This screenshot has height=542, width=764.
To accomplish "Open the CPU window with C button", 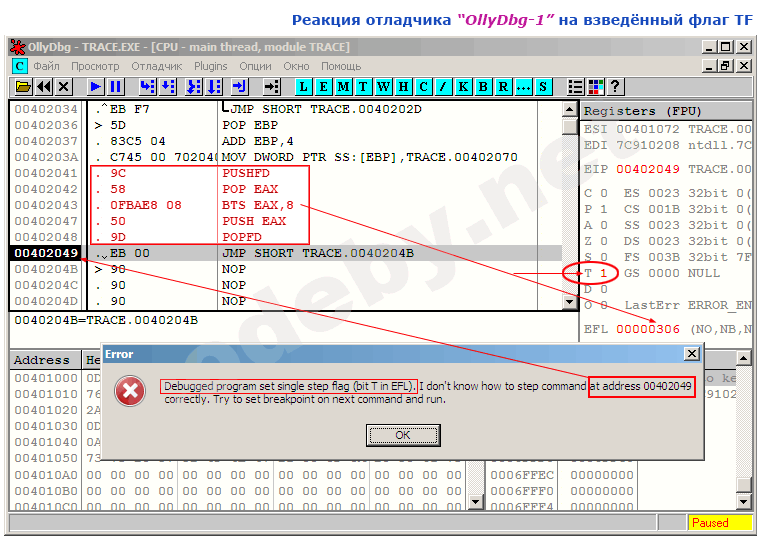I will [x=423, y=87].
